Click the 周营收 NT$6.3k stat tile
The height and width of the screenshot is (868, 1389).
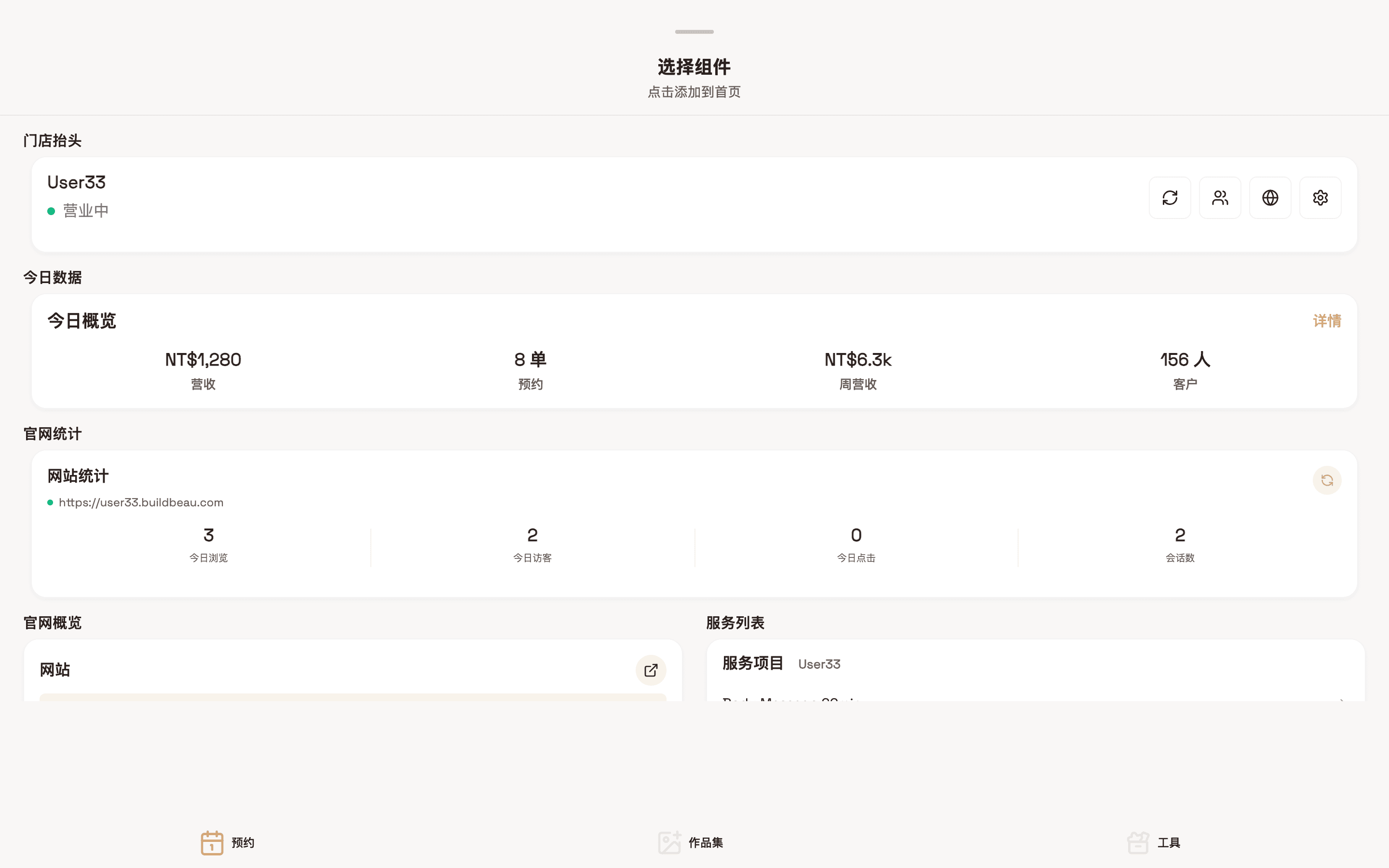click(857, 370)
